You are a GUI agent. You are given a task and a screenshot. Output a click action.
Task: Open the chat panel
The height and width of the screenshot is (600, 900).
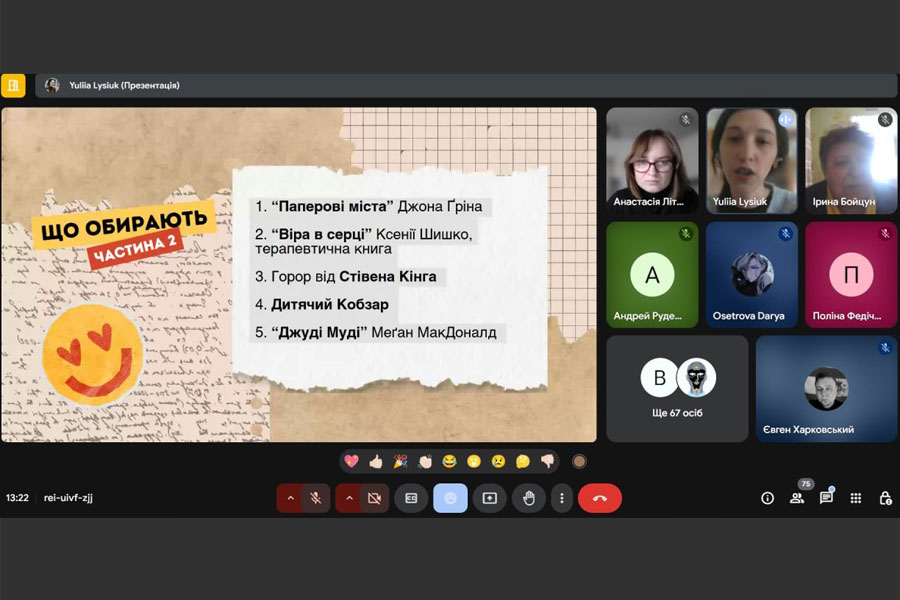[x=826, y=497]
